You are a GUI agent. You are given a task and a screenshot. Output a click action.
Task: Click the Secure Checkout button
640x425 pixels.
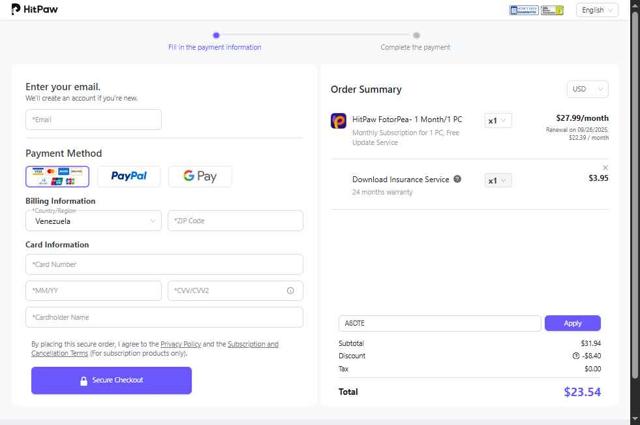tap(111, 380)
